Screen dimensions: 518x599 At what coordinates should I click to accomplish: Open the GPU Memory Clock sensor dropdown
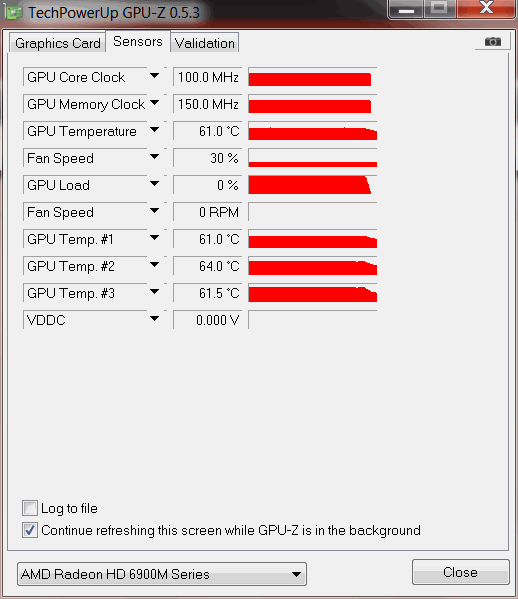pyautogui.click(x=154, y=103)
